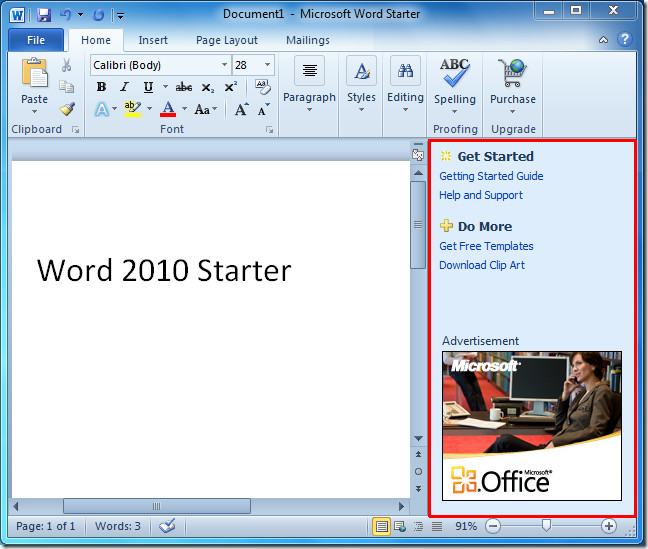Apply yellow text highlight color
This screenshot has width=648, height=549.
pyautogui.click(x=133, y=109)
